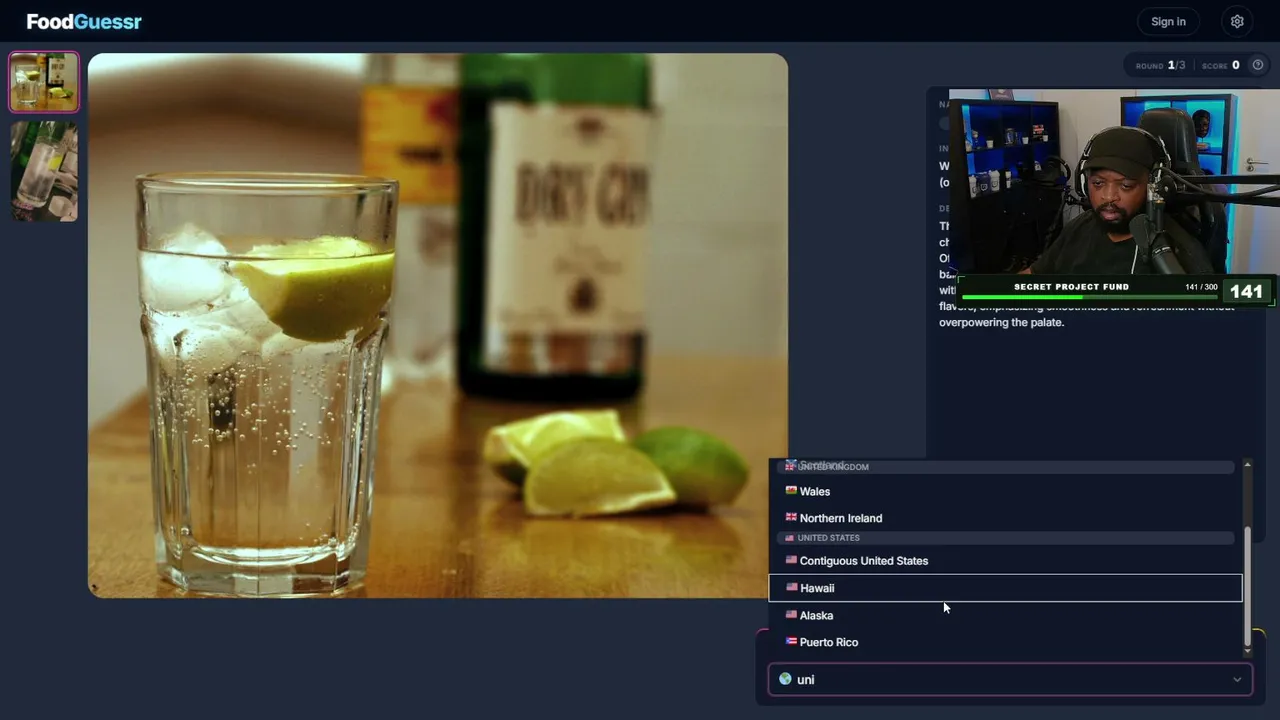Screen dimensions: 1280x720
Task: Click the round counter "1/3"
Action: tap(1176, 65)
